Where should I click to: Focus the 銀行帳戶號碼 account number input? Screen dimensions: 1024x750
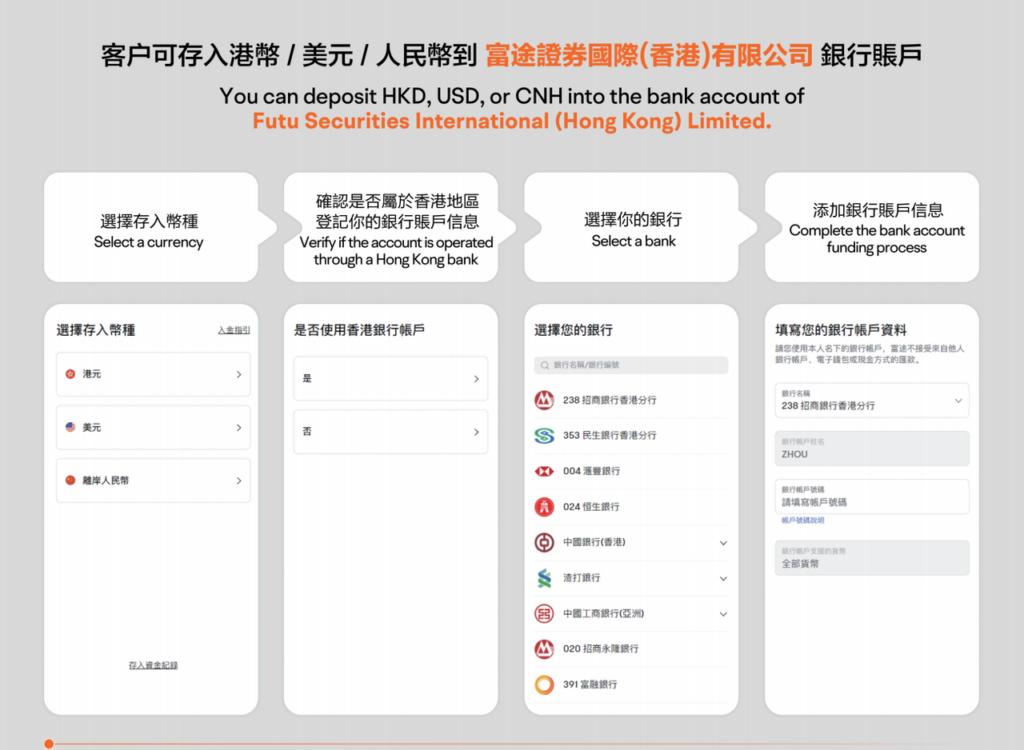(872, 497)
